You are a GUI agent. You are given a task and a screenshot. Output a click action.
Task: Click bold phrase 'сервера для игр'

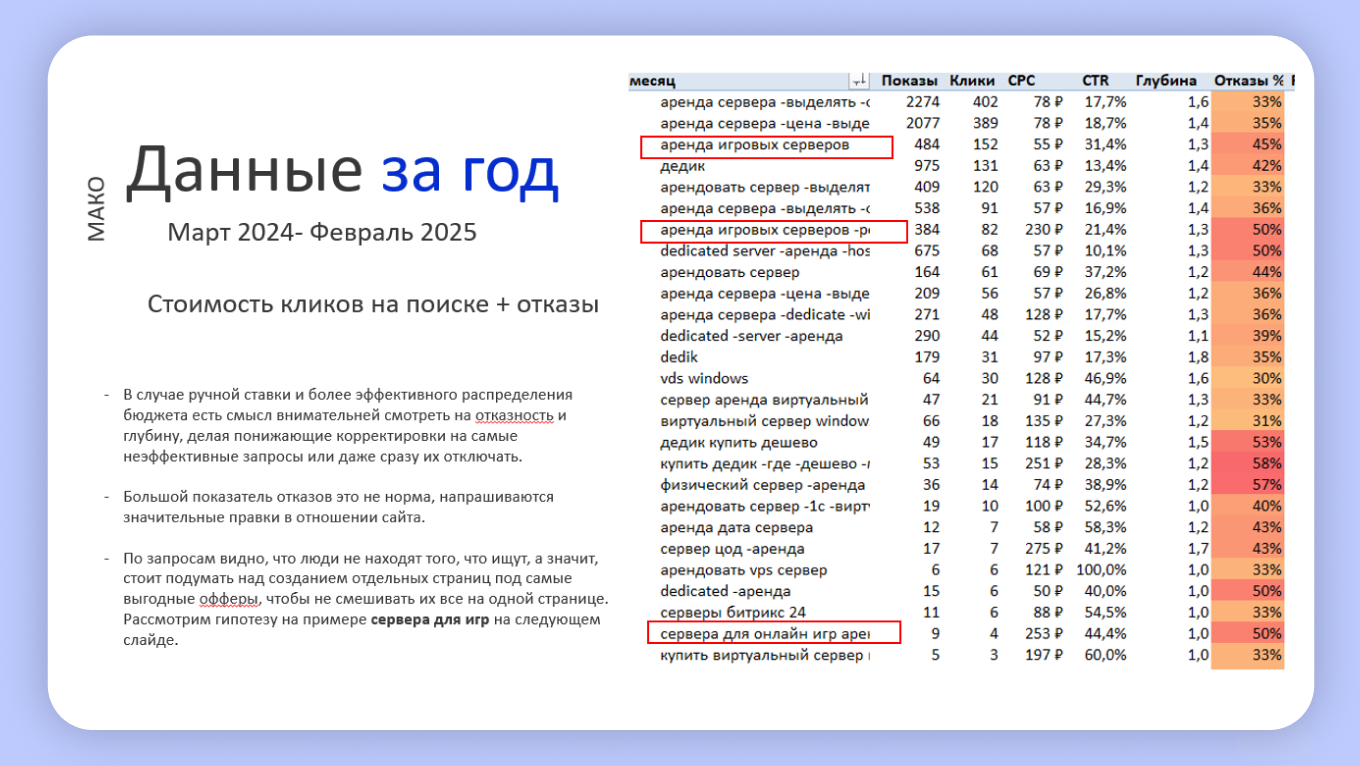(428, 619)
